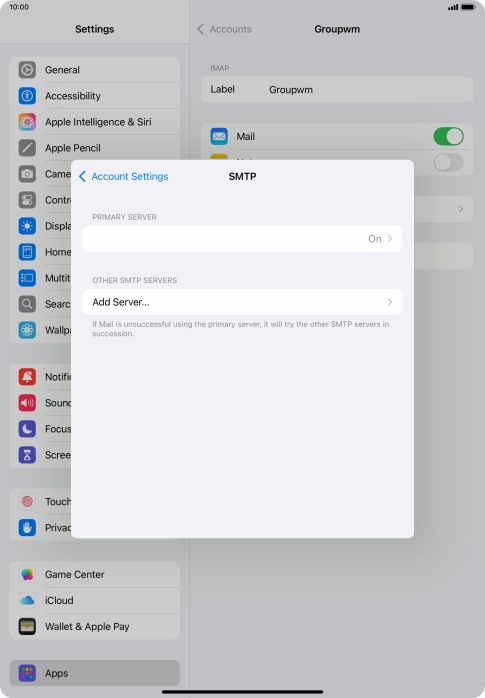
Task: Expand the Add Server chevron
Action: tap(390, 302)
